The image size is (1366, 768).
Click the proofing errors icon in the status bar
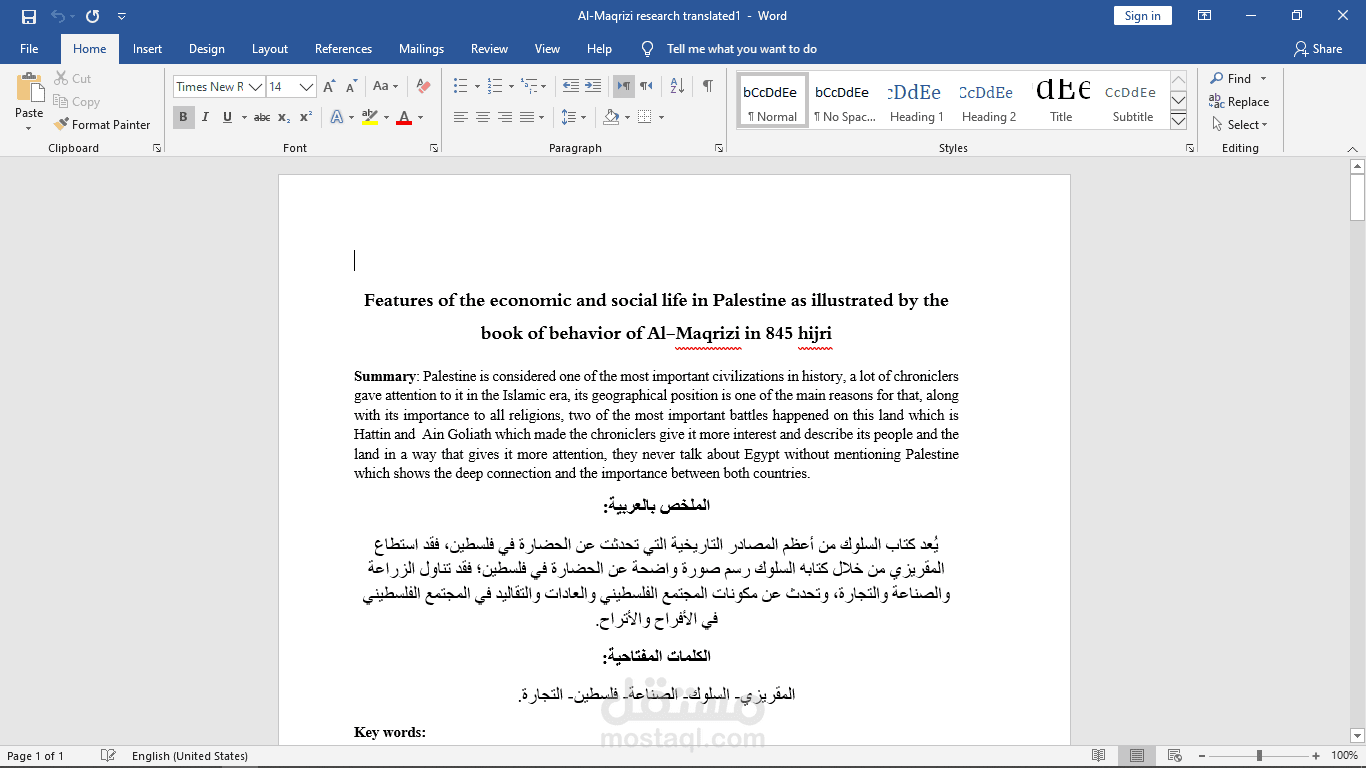click(108, 756)
